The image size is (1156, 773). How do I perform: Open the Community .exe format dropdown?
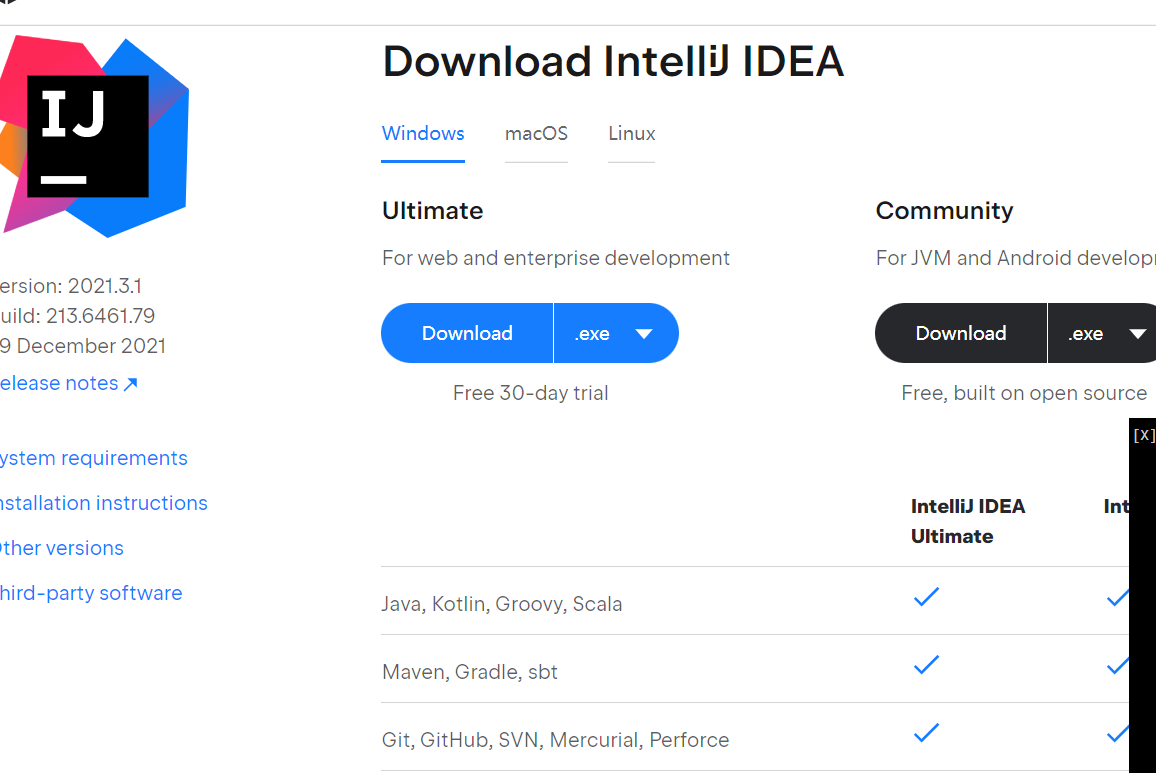[x=1103, y=333]
